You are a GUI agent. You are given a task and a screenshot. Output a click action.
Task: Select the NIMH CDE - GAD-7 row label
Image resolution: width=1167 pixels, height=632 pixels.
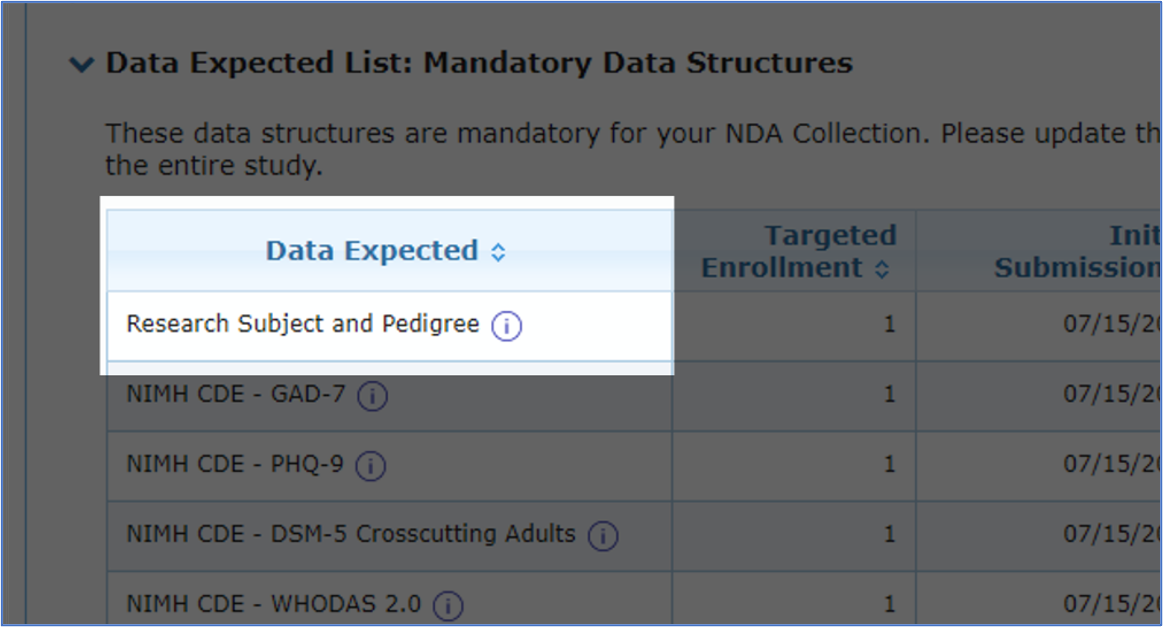coord(235,395)
